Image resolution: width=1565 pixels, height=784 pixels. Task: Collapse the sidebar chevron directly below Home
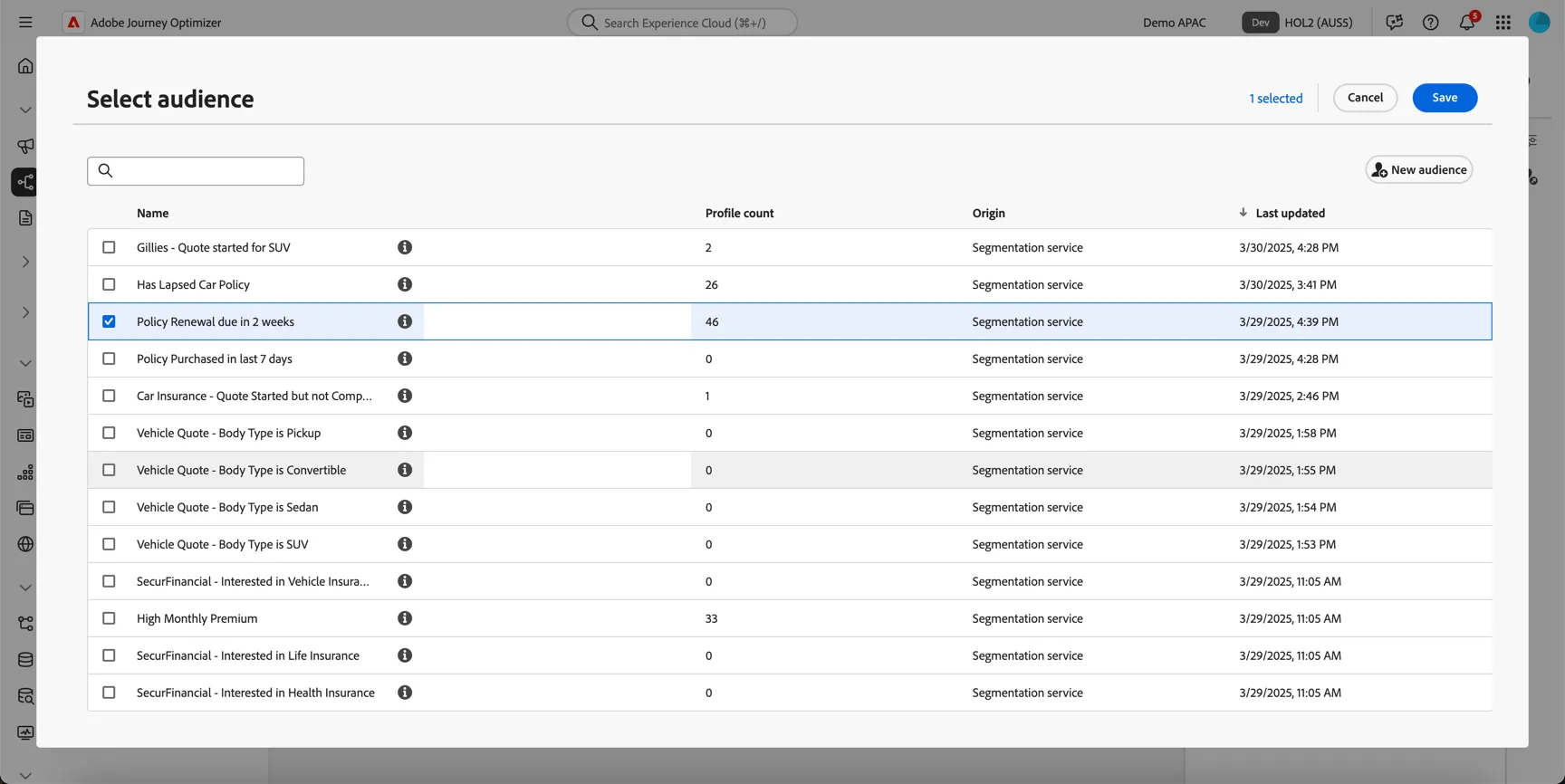click(25, 110)
